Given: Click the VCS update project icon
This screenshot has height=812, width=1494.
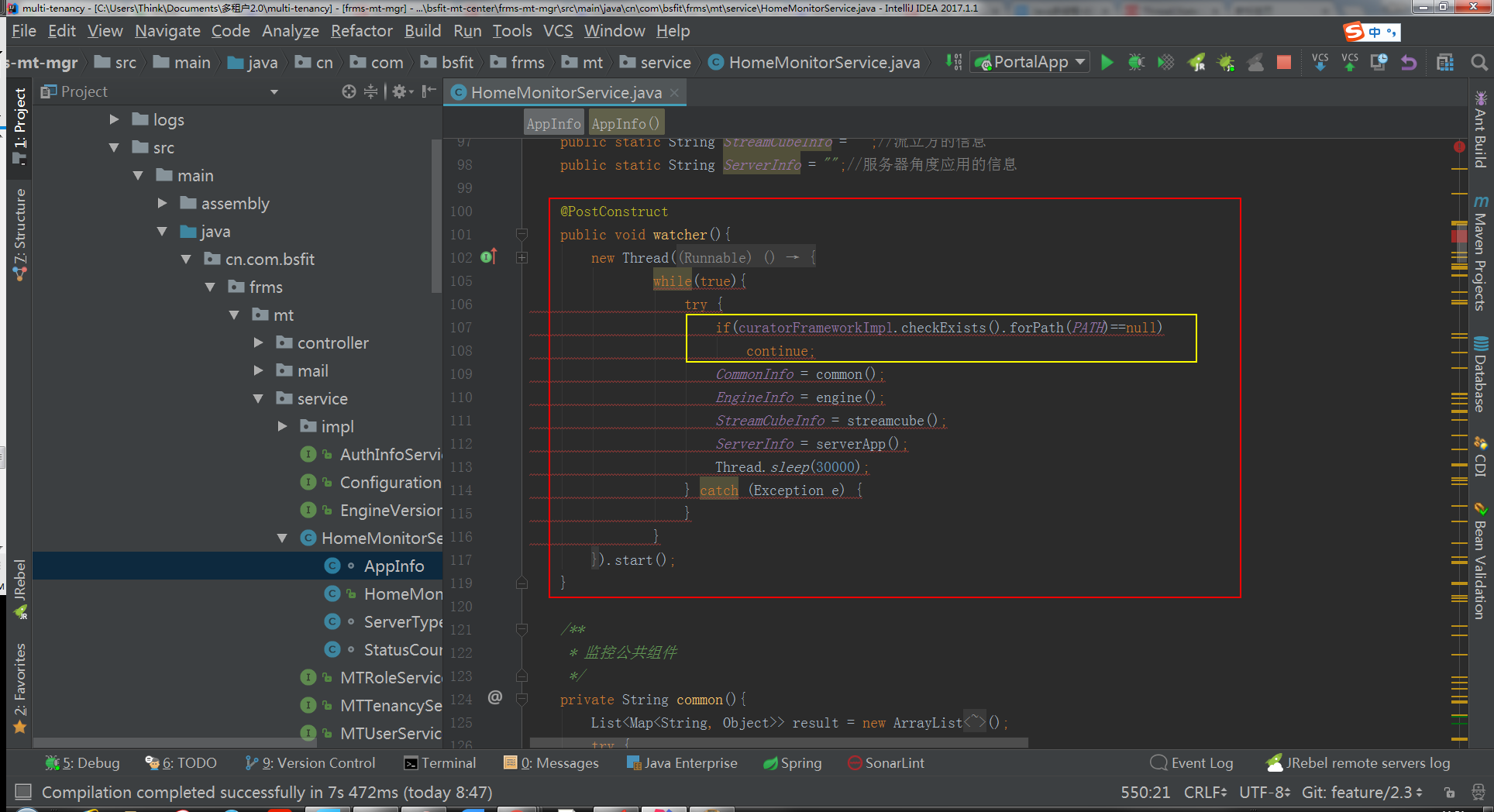Looking at the screenshot, I should (x=1320, y=63).
